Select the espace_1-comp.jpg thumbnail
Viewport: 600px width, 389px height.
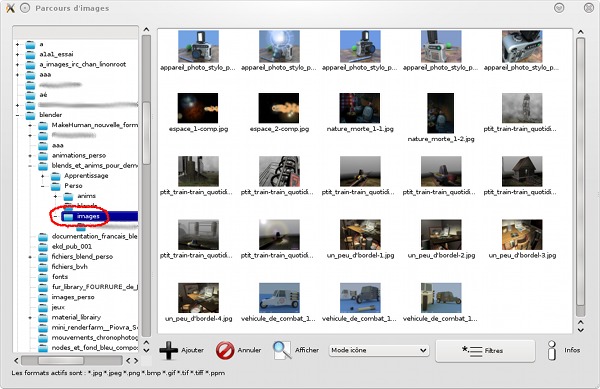198,108
